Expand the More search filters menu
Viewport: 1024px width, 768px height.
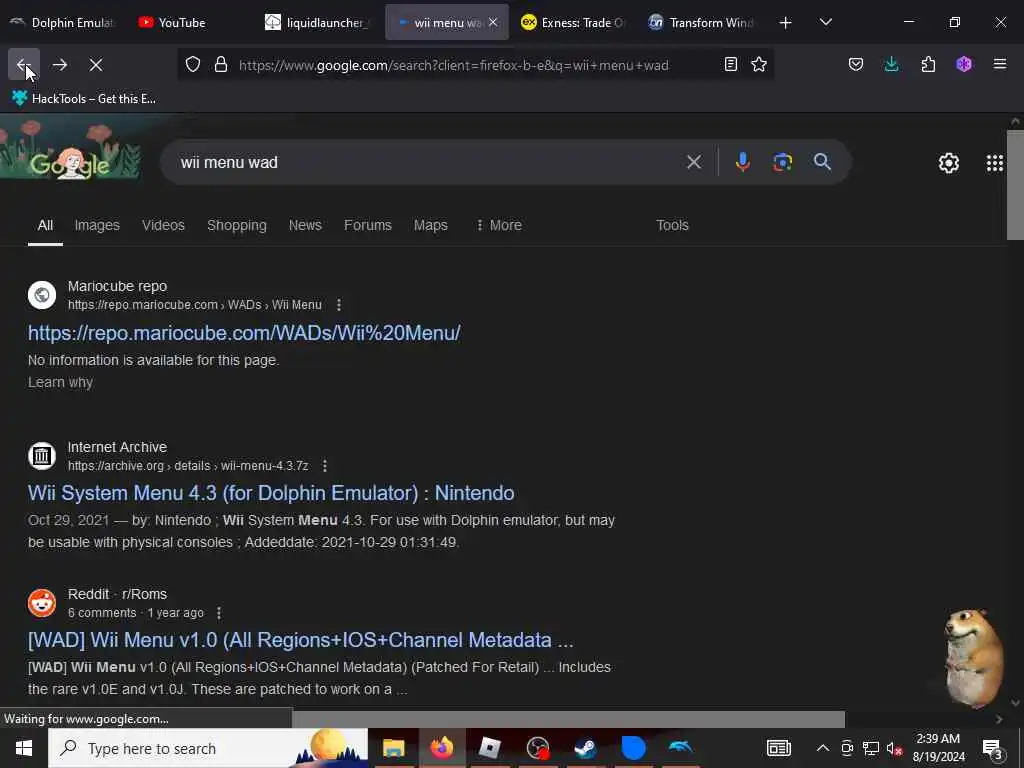point(499,225)
